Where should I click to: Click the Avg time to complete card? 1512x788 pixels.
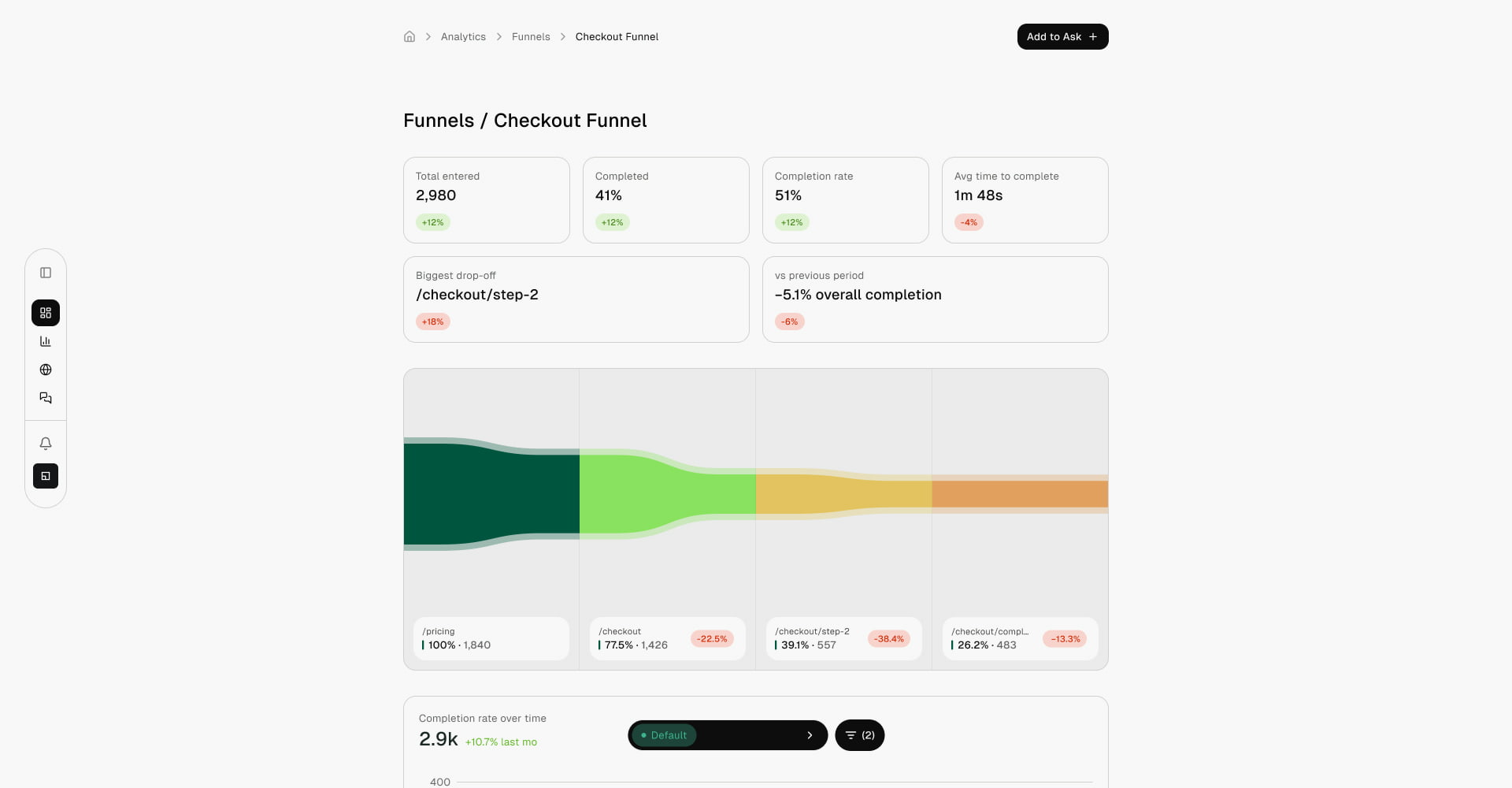click(x=1025, y=200)
